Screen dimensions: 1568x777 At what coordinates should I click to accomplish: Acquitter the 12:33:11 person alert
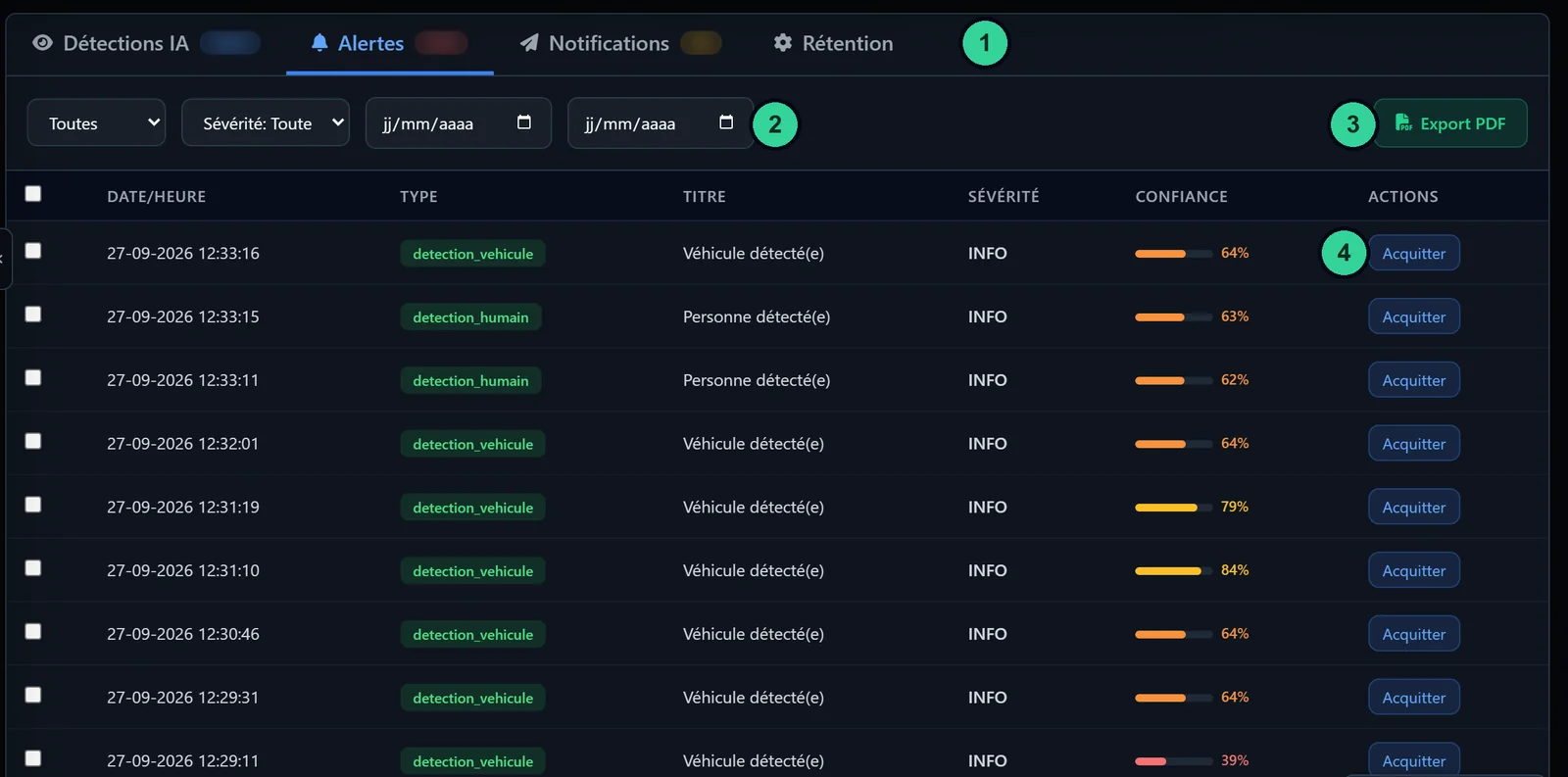click(1414, 380)
